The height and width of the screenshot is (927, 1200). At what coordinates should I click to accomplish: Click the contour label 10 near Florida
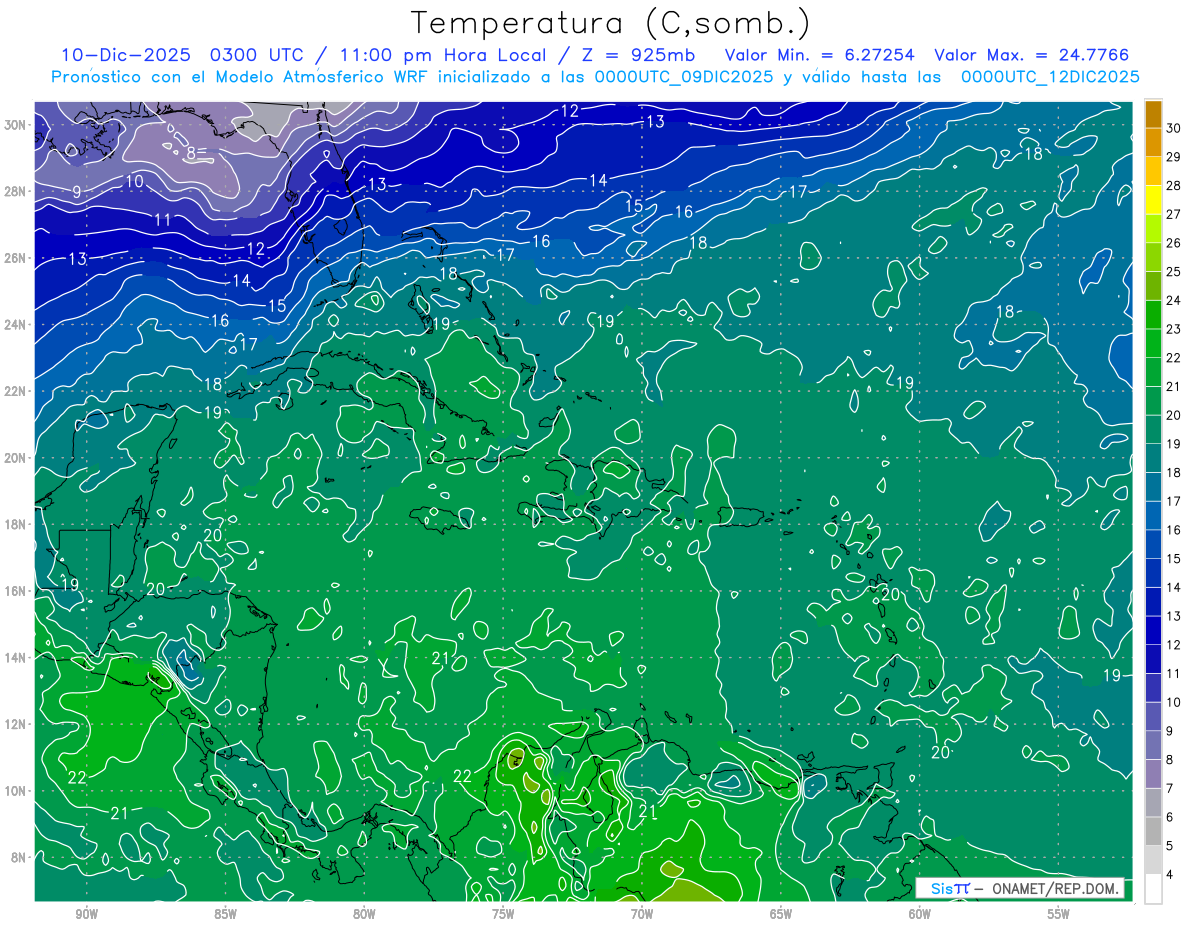click(x=134, y=181)
